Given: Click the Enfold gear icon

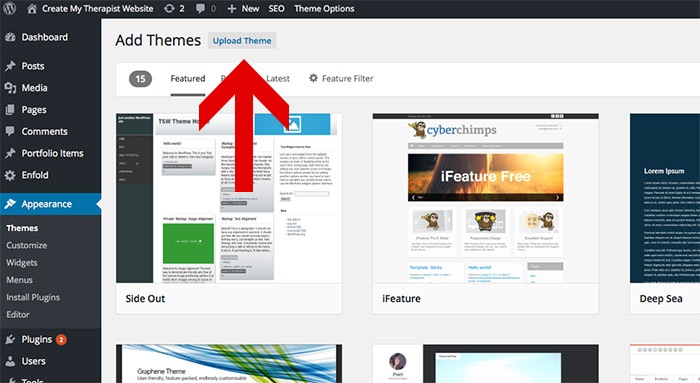Looking at the screenshot, I should [10, 175].
